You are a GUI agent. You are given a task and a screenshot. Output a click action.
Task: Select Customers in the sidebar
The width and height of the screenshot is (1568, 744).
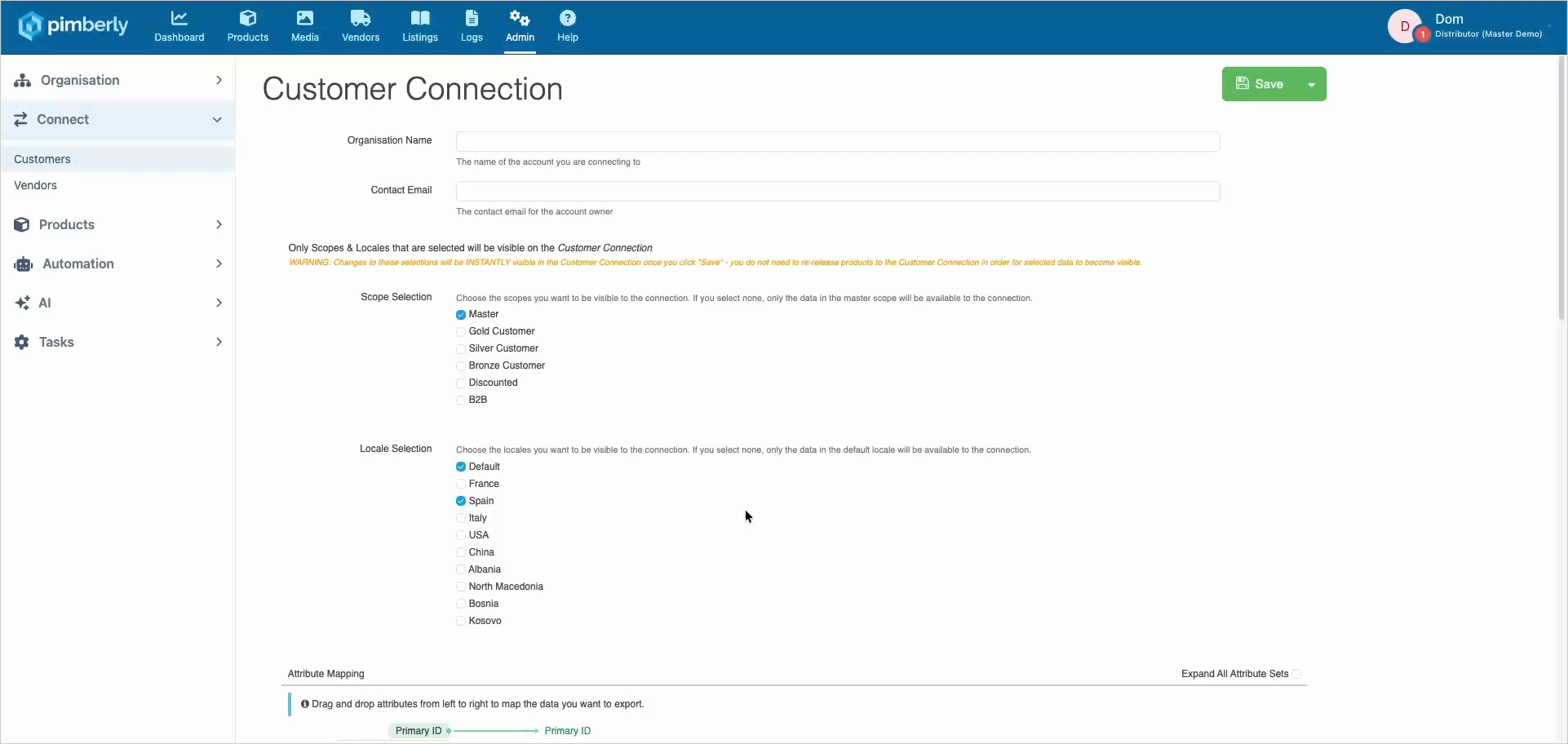point(42,159)
